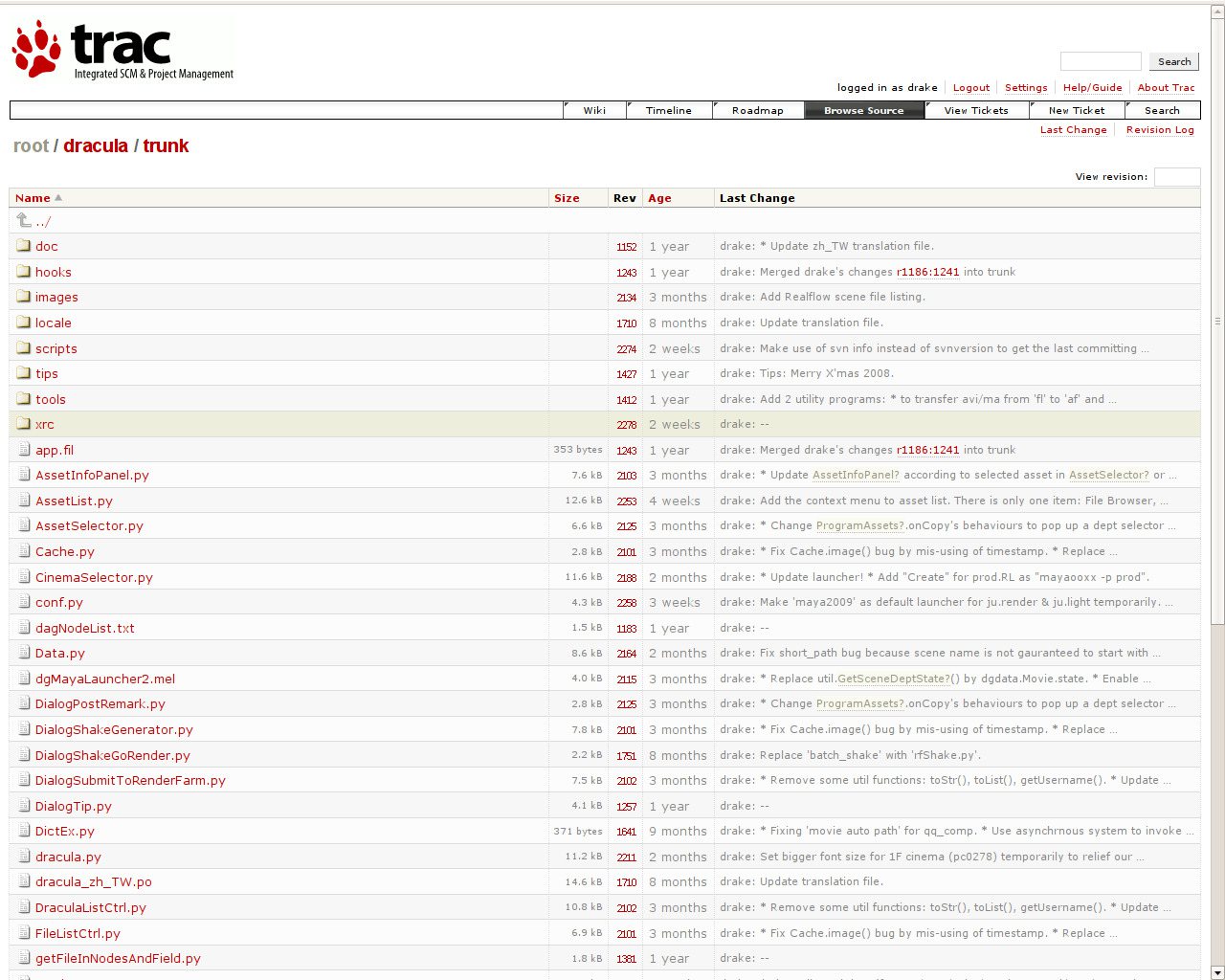Image resolution: width=1225 pixels, height=980 pixels.
Task: Click the GetSceneDeptState? link in dgMayaLauncher2 row
Action: click(x=894, y=679)
